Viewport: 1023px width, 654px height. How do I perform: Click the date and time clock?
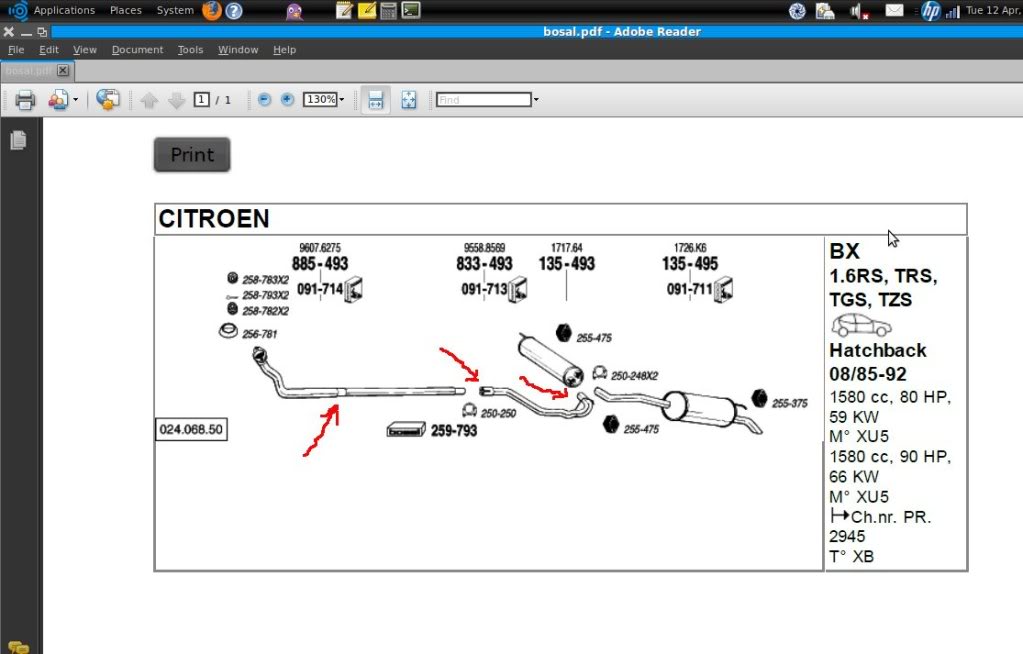[x=993, y=10]
